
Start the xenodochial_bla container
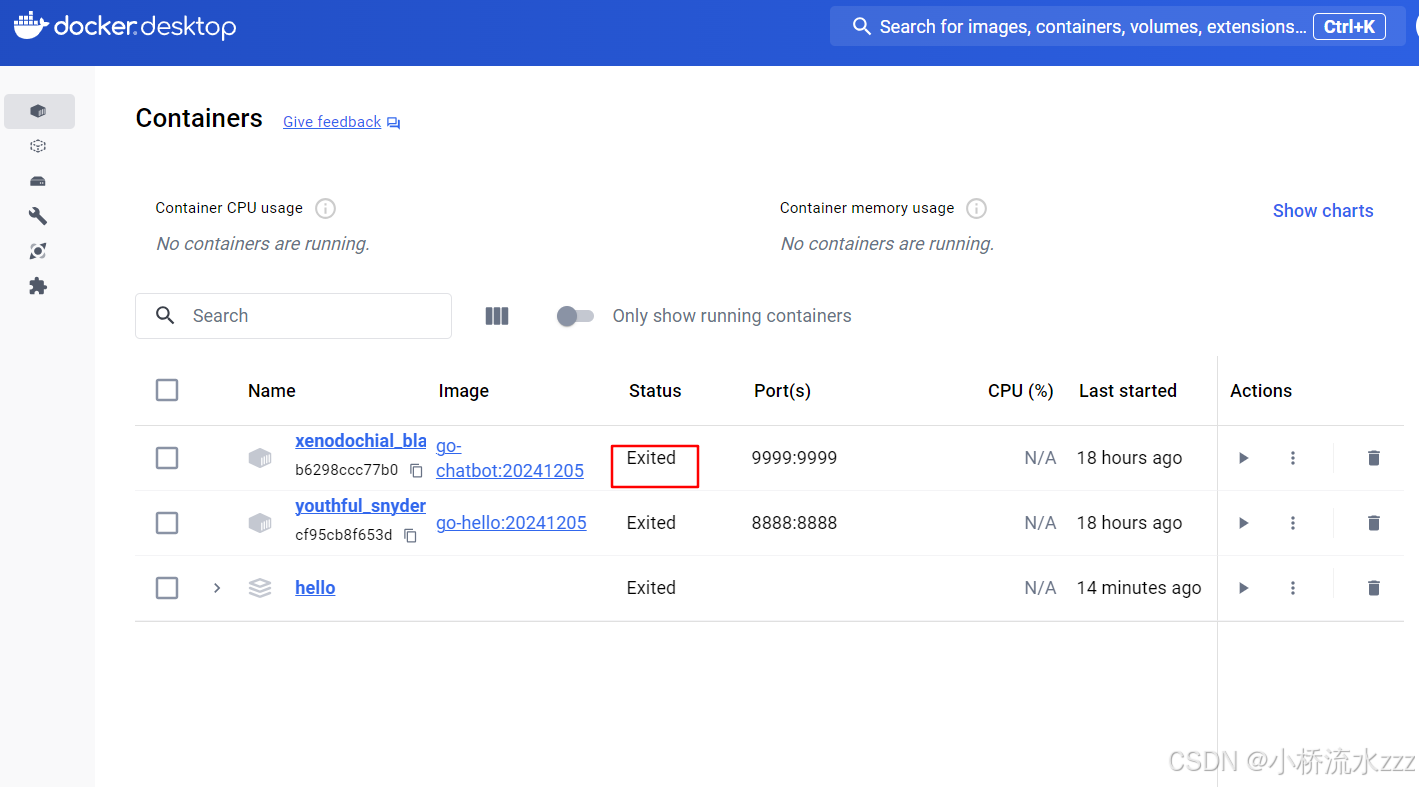point(1242,457)
